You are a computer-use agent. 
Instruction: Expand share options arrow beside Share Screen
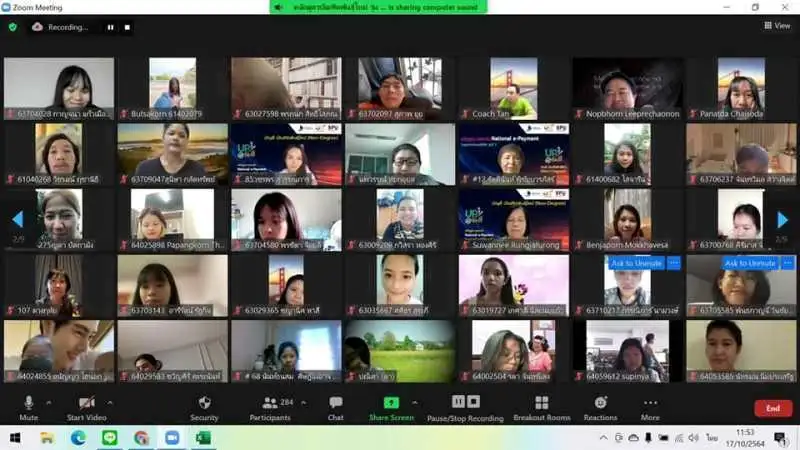[415, 402]
